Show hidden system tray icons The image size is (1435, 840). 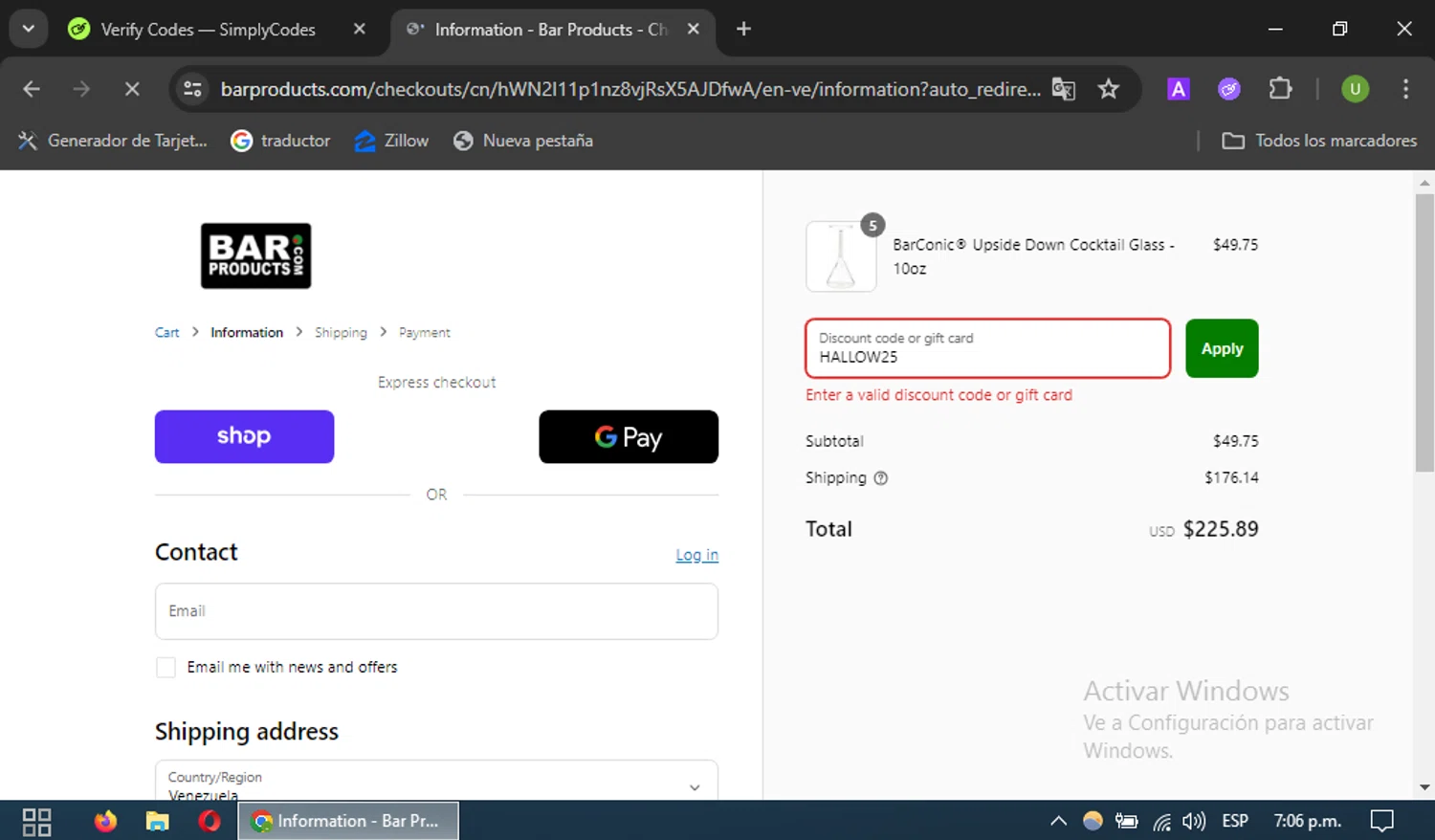tap(1058, 821)
